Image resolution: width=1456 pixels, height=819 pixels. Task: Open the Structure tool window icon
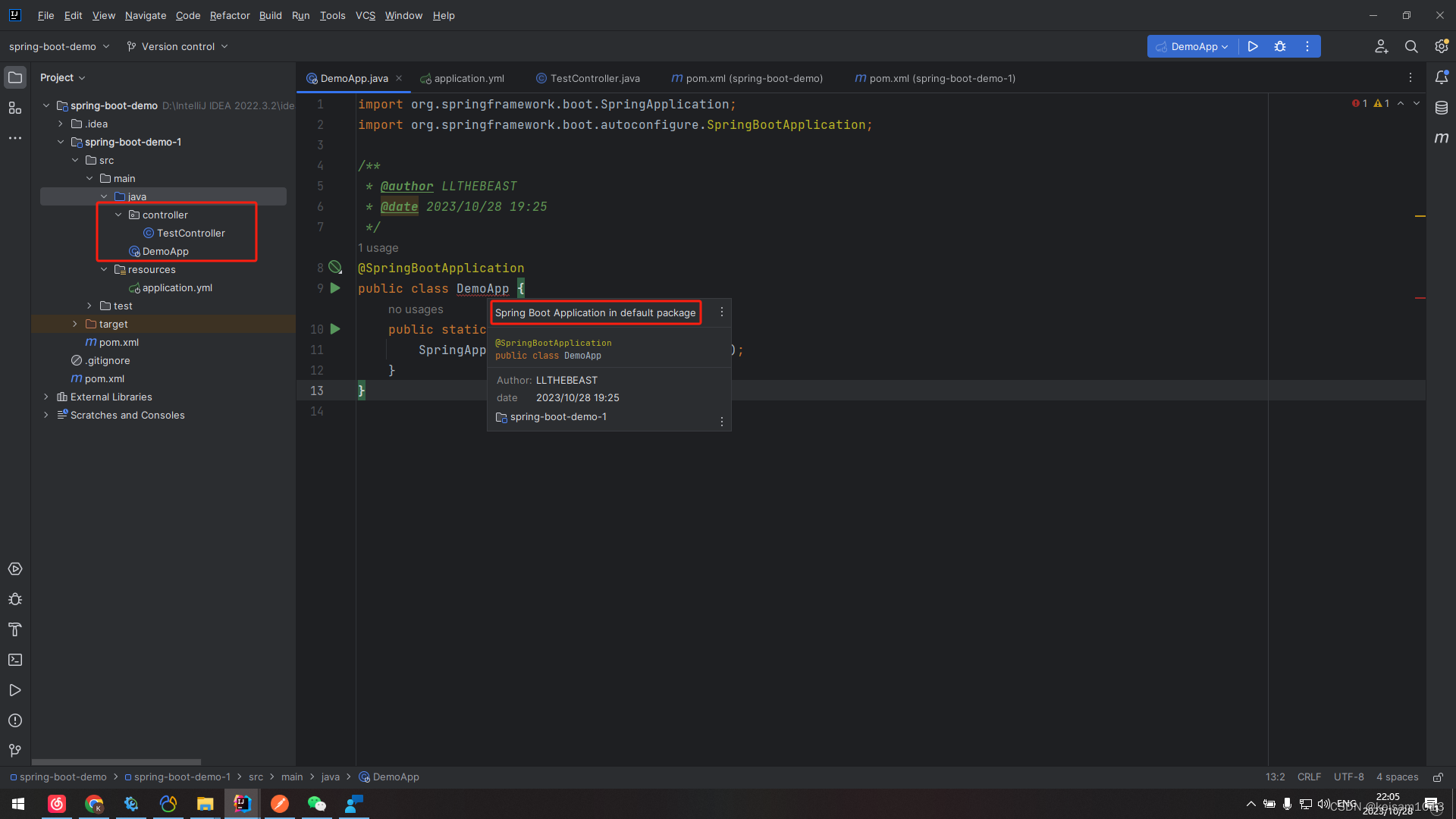pos(15,108)
